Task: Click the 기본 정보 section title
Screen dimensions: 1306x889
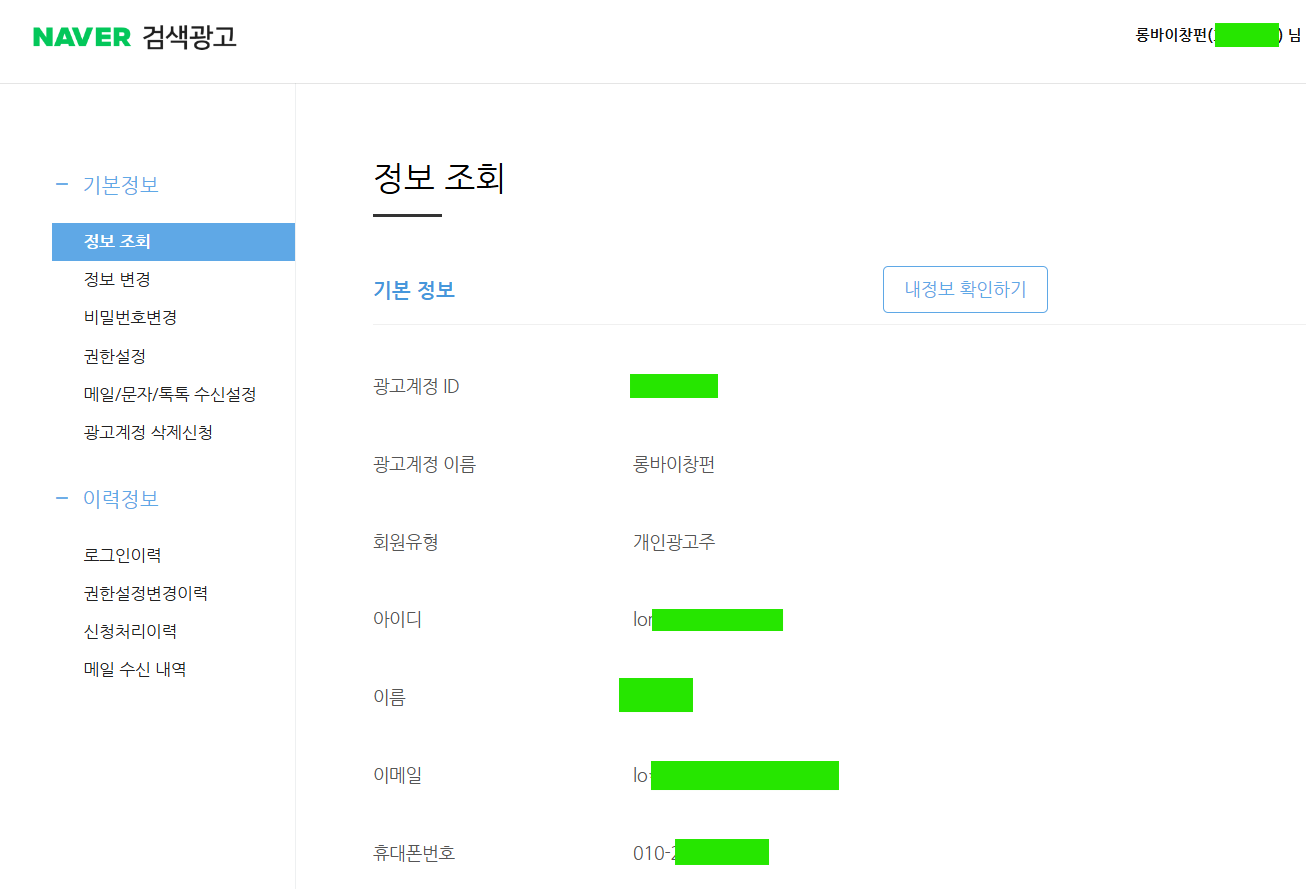Action: click(414, 290)
